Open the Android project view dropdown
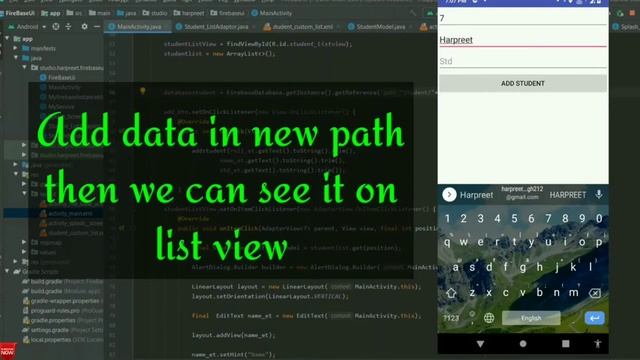Viewport: 640px width, 360px height. (x=27, y=27)
